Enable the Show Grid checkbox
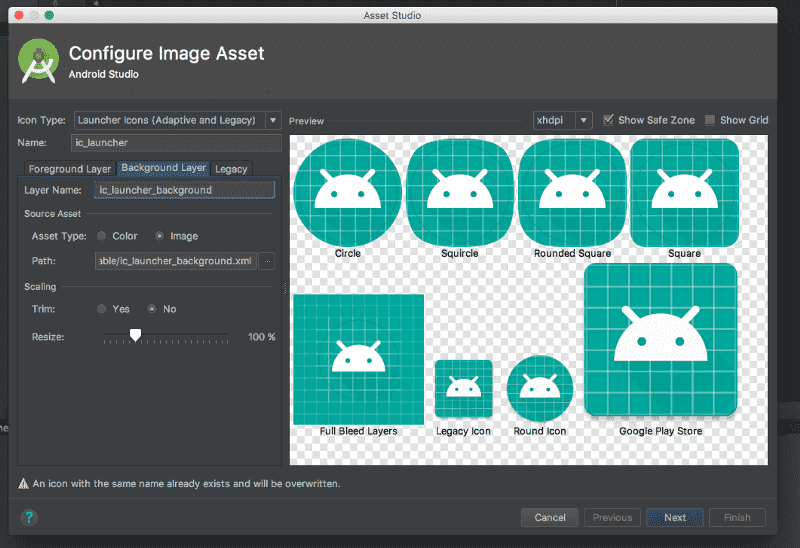800x548 pixels. (x=710, y=120)
